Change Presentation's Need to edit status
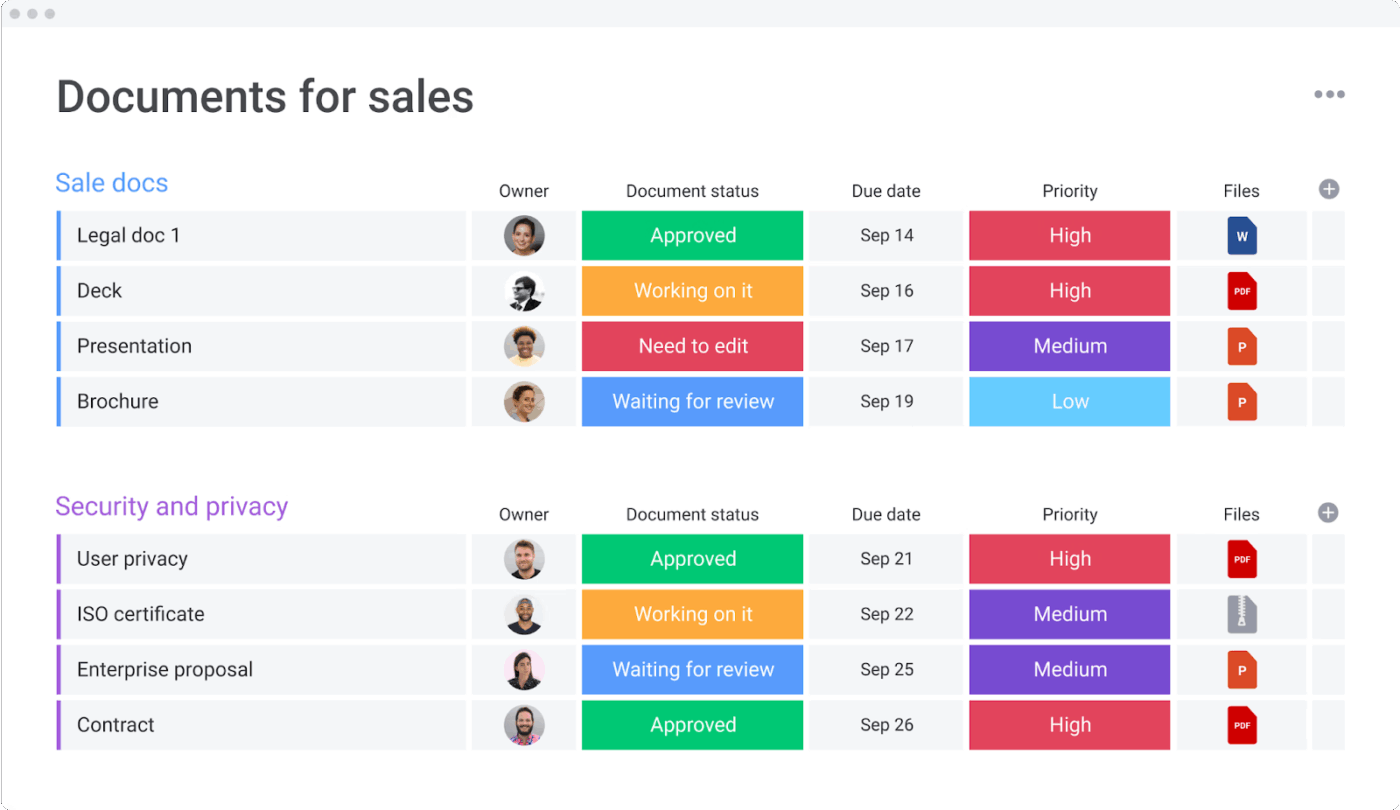This screenshot has width=1400, height=810. click(x=692, y=346)
